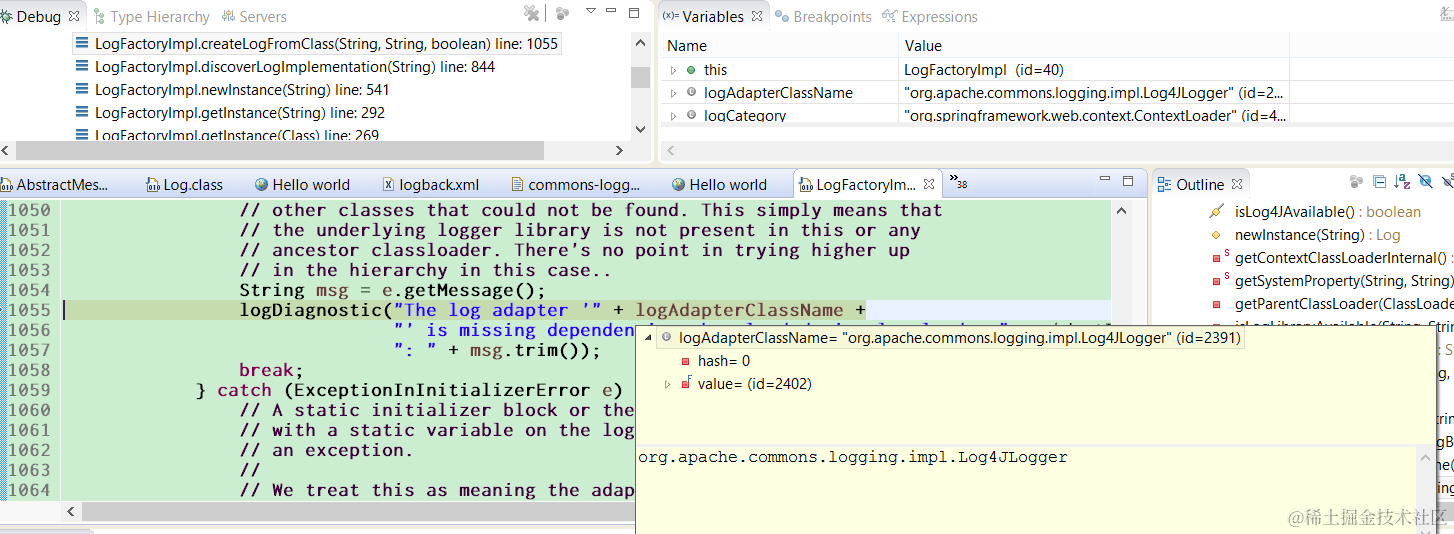Select the Outline view tab
This screenshot has width=1454, height=534.
point(1200,185)
